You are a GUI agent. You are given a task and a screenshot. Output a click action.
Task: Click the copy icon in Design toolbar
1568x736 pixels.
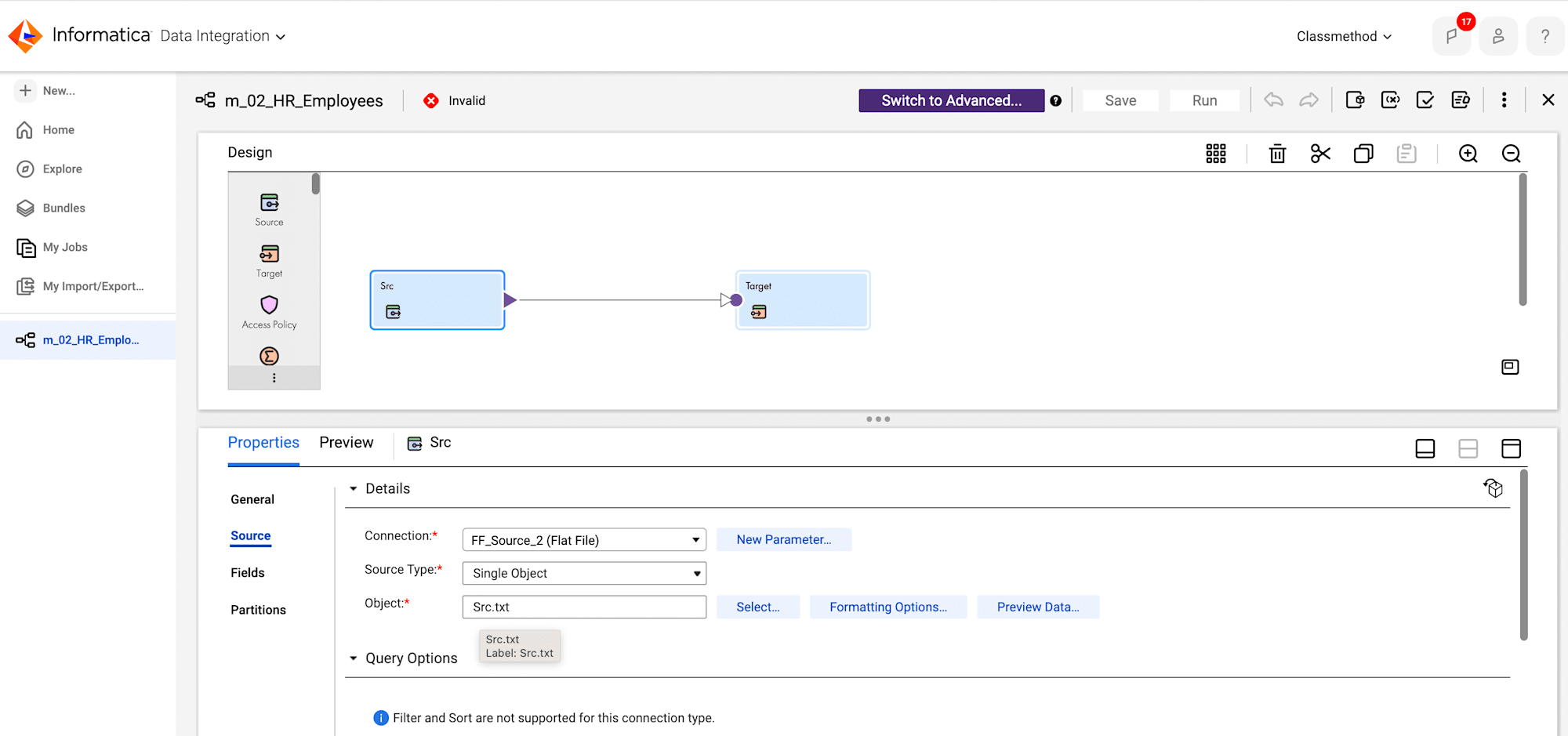(x=1363, y=154)
